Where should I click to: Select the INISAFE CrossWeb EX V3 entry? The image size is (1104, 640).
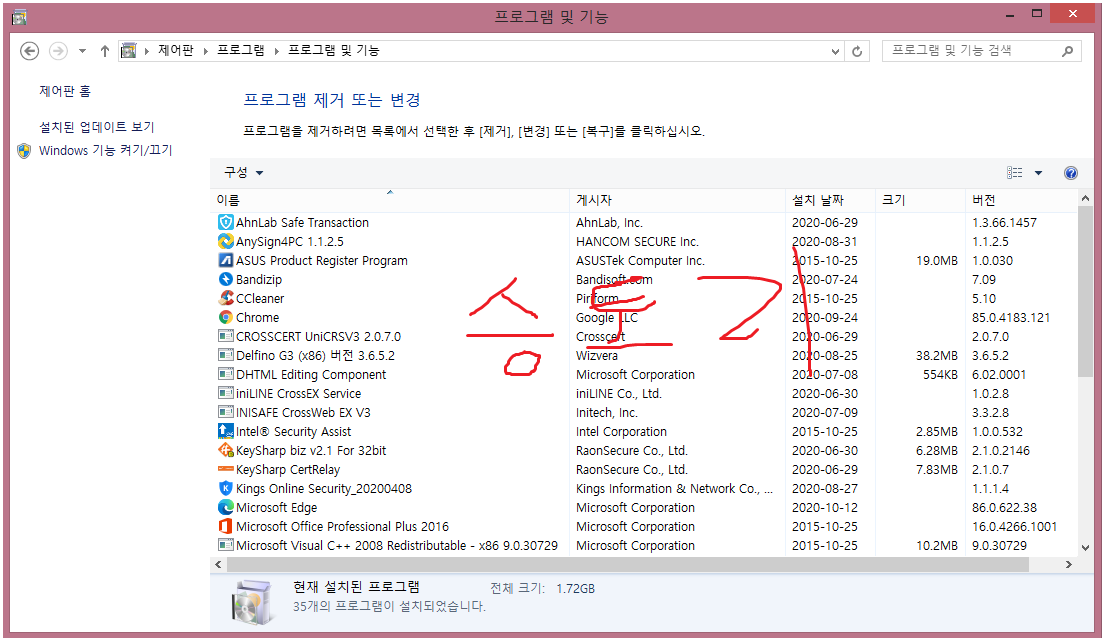303,413
